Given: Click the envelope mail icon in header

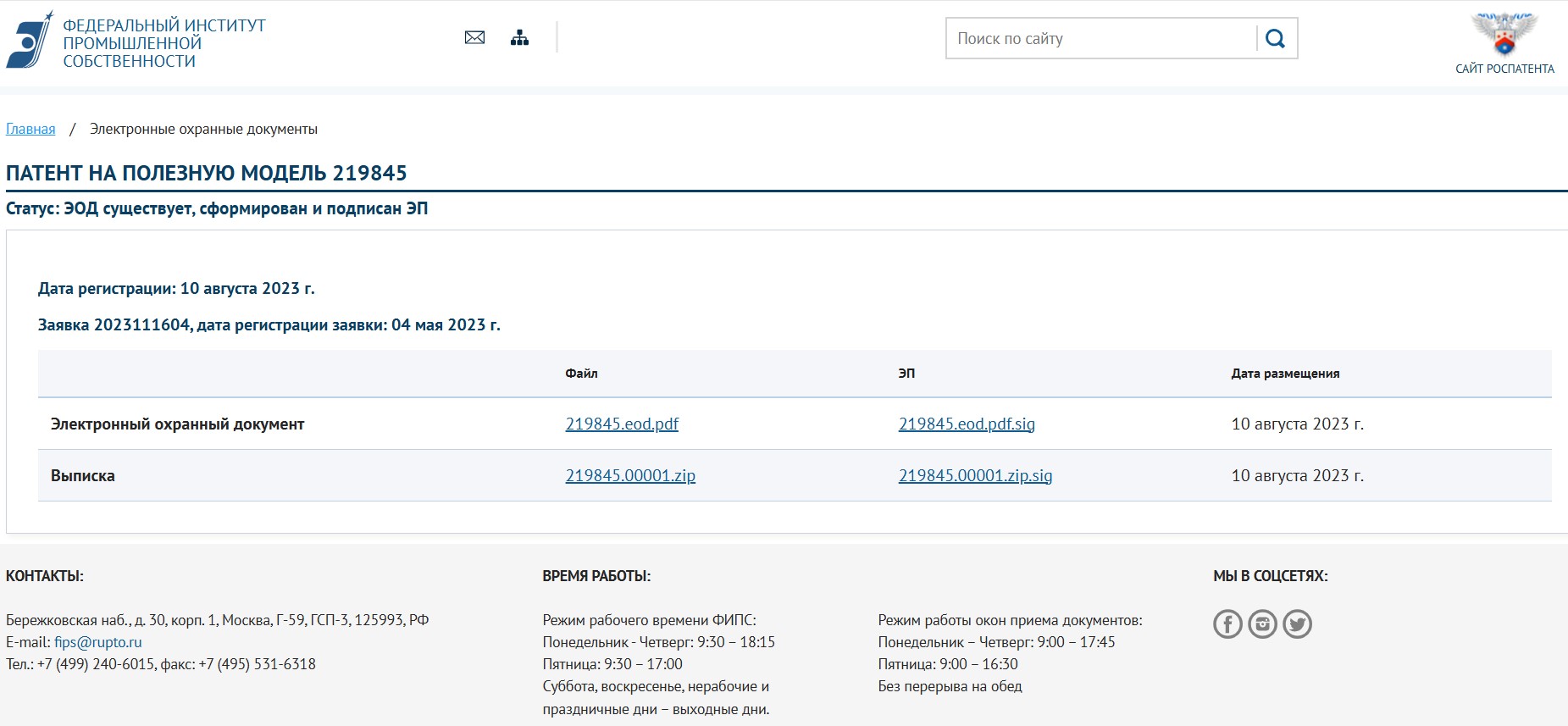Looking at the screenshot, I should 474,37.
